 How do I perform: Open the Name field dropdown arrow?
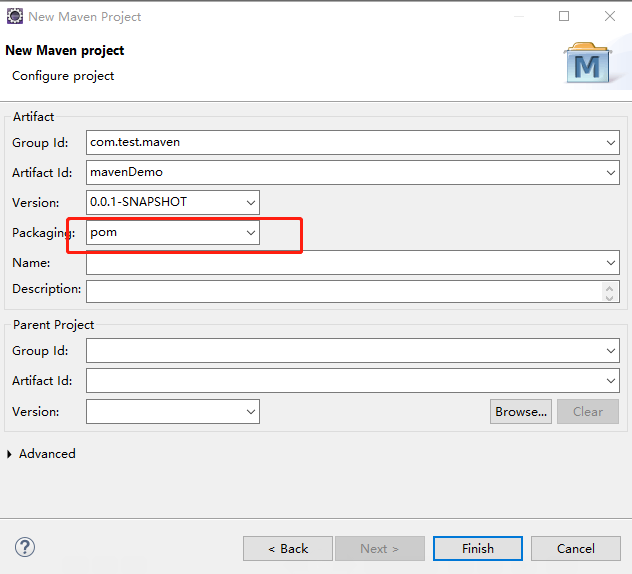pos(611,263)
